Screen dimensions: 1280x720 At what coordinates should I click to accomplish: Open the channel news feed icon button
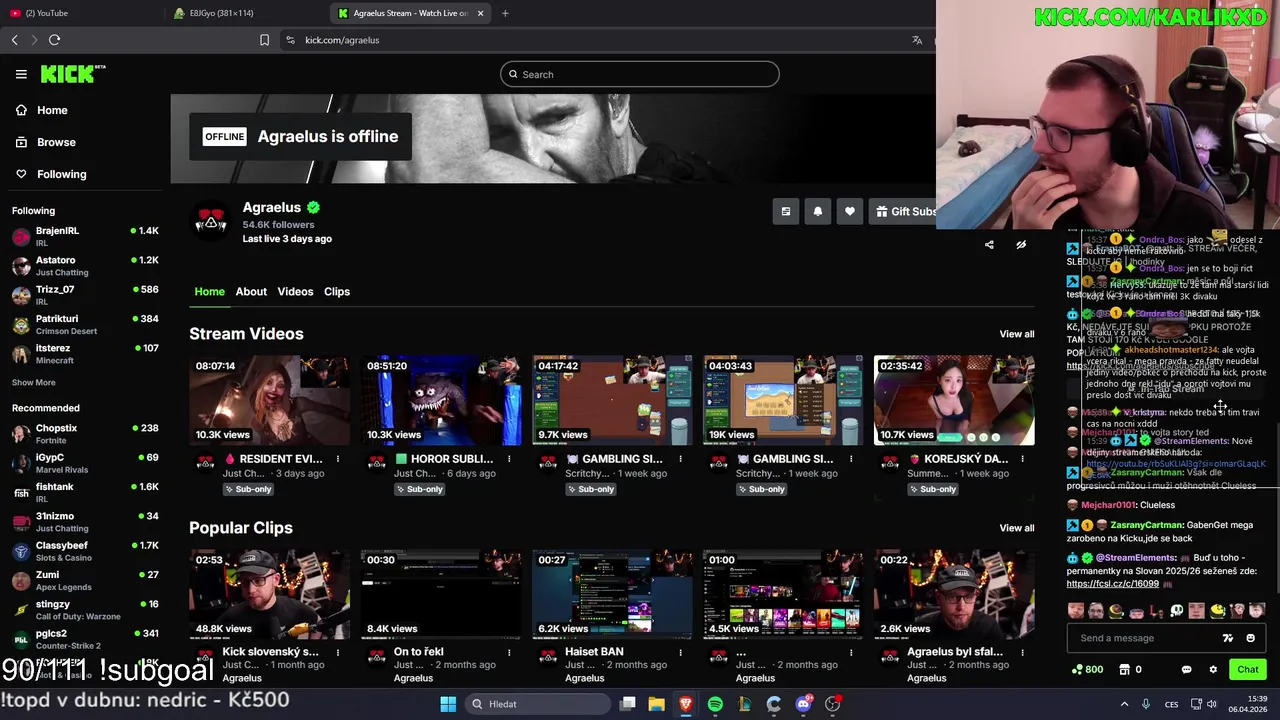coord(786,211)
